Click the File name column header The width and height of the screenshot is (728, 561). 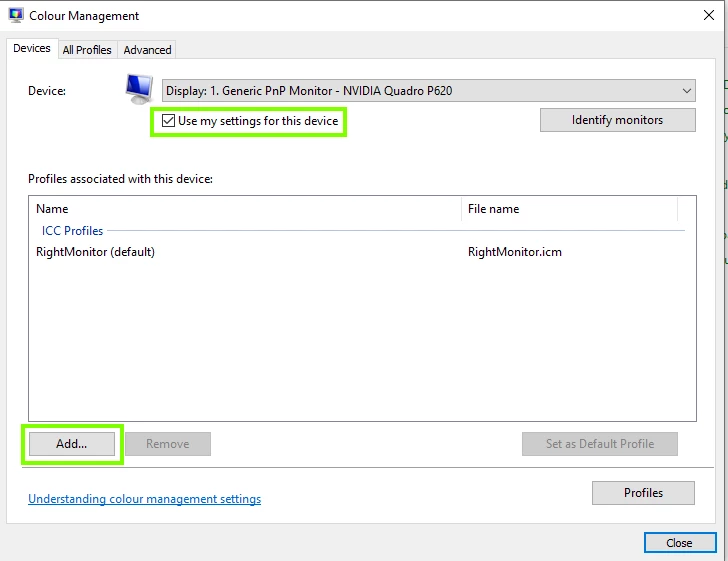pyautogui.click(x=570, y=209)
